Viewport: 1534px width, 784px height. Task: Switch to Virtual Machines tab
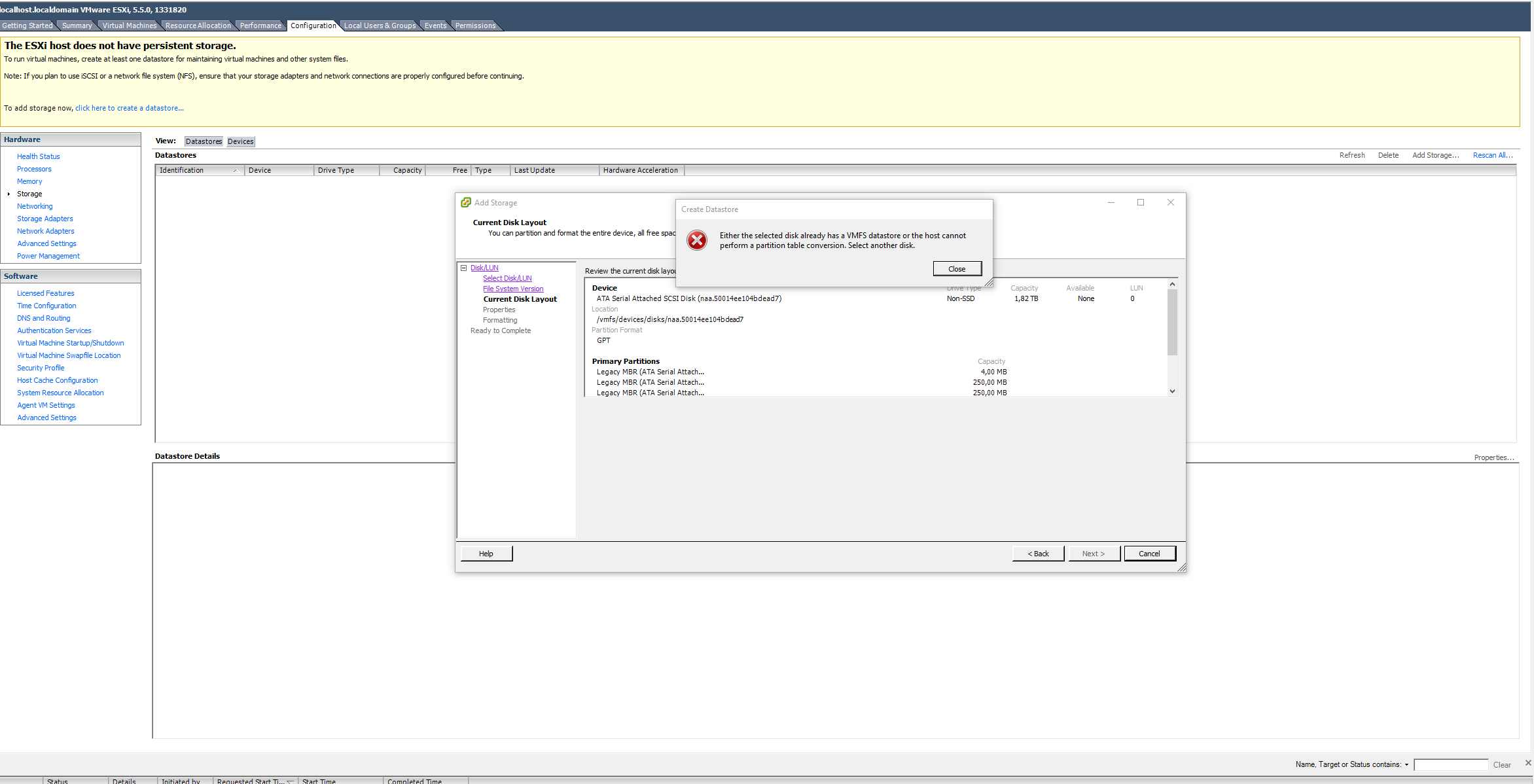point(130,26)
